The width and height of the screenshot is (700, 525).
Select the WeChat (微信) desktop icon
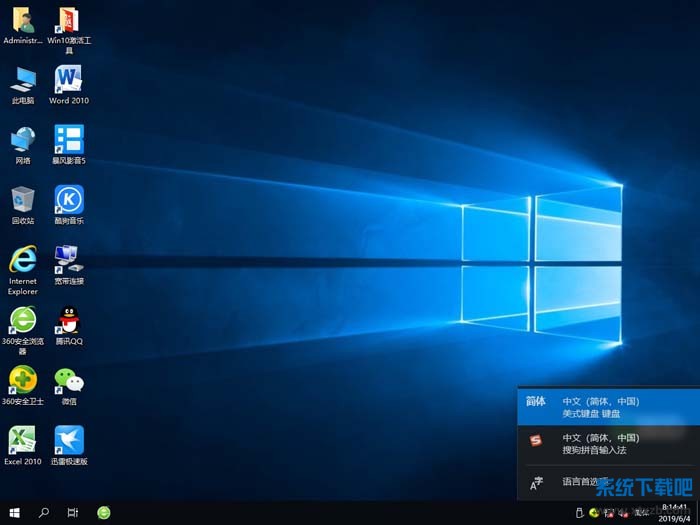68,381
